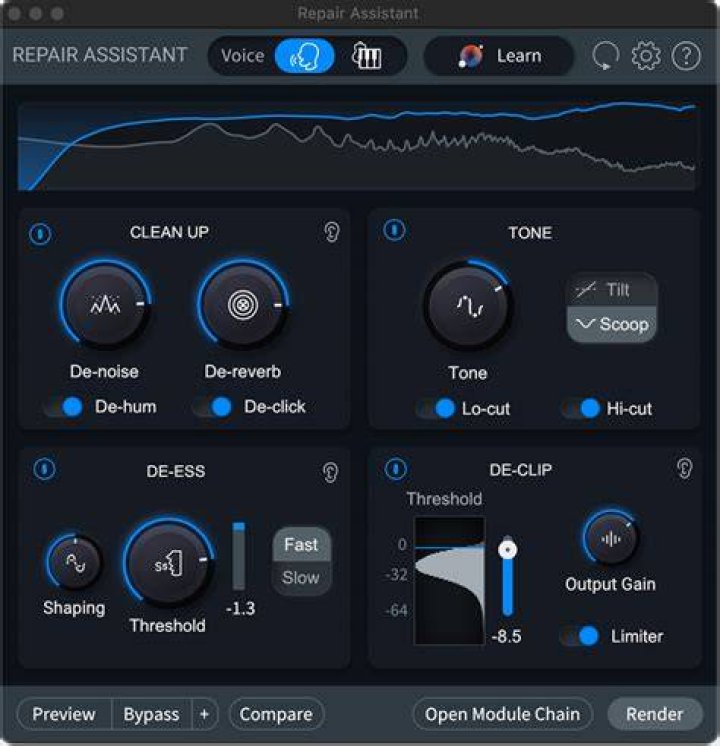Click Open Module Chain button
The width and height of the screenshot is (720, 746).
coord(503,714)
